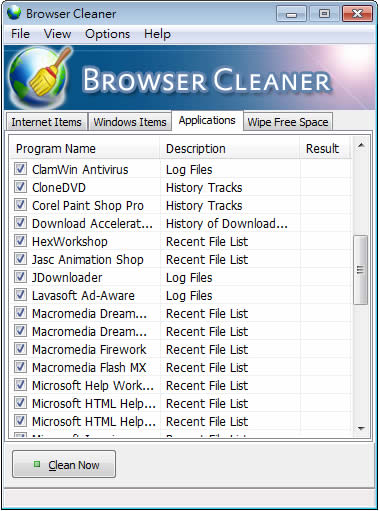Select the Corel Paint Shop Pro entry

[88, 206]
